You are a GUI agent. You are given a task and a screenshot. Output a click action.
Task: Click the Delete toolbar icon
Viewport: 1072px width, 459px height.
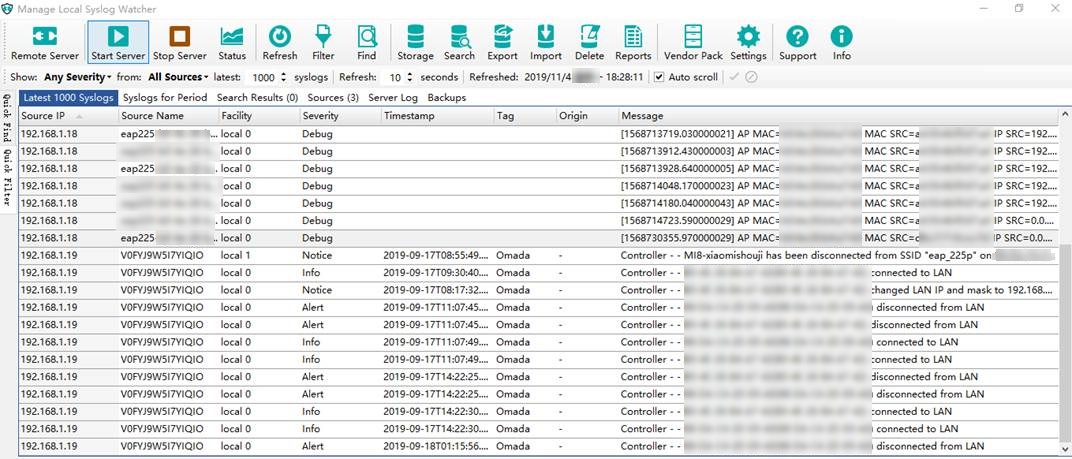click(589, 42)
